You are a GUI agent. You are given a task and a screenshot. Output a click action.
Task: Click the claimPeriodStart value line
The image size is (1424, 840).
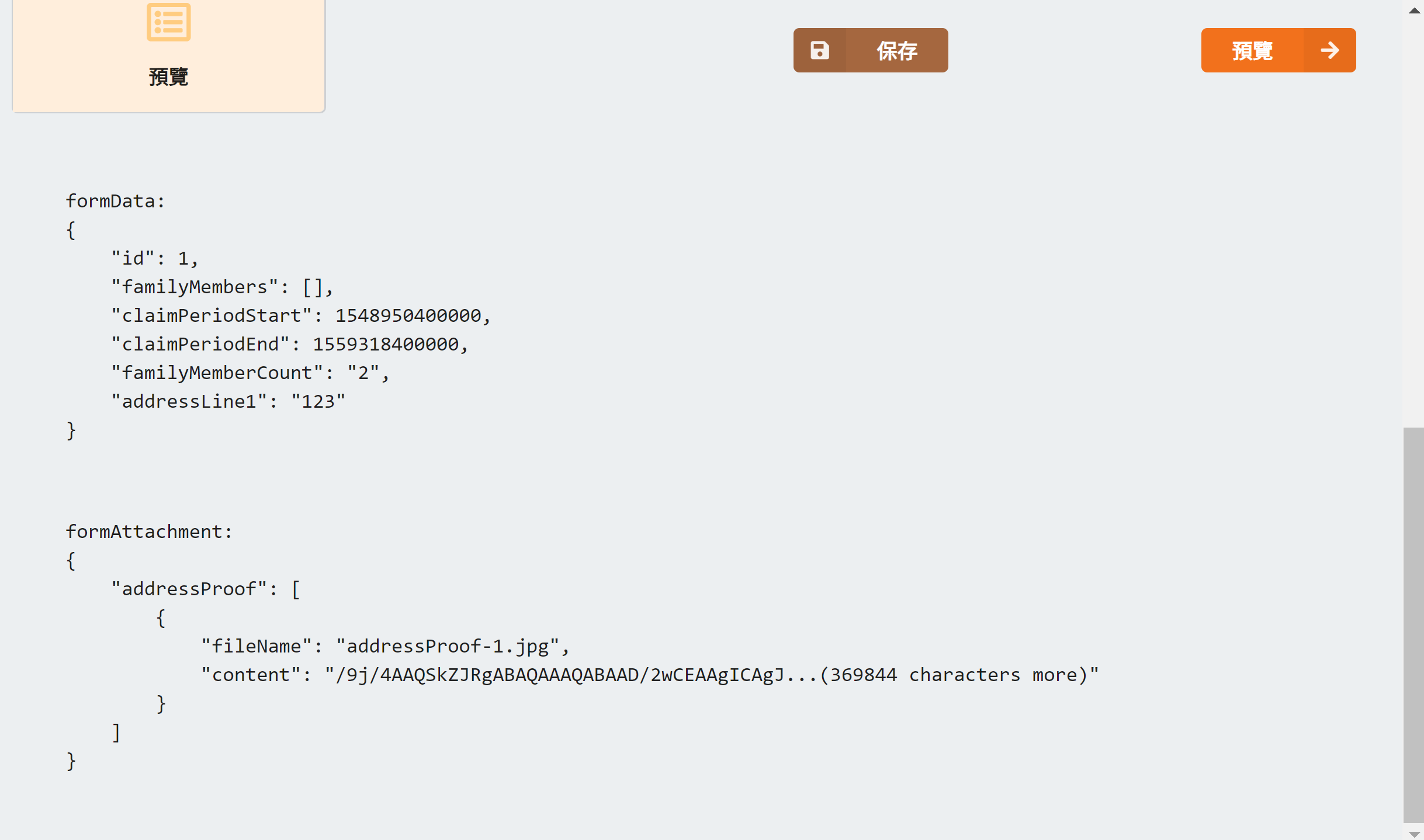pyautogui.click(x=301, y=315)
